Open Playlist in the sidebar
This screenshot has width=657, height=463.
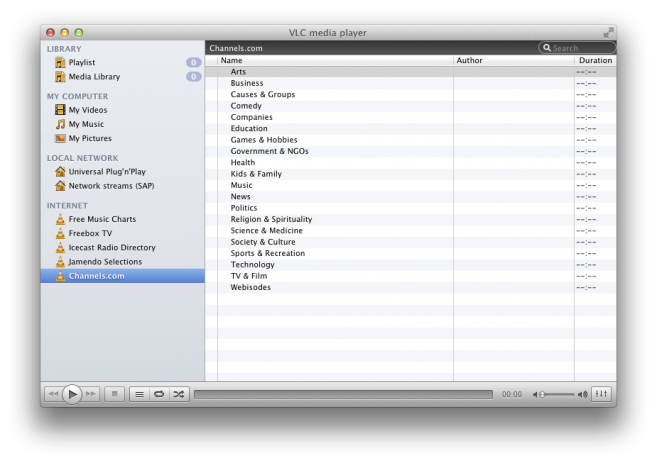pos(122,62)
